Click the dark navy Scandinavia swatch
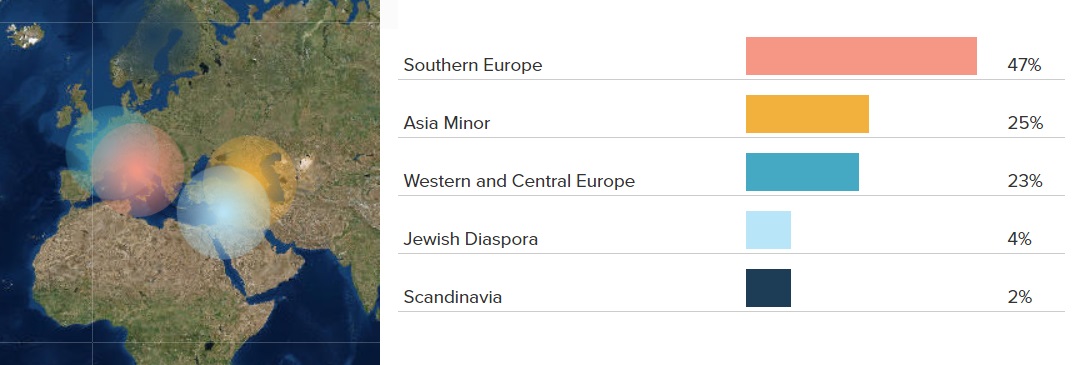Screen dimensions: 1079x365 (x=768, y=287)
